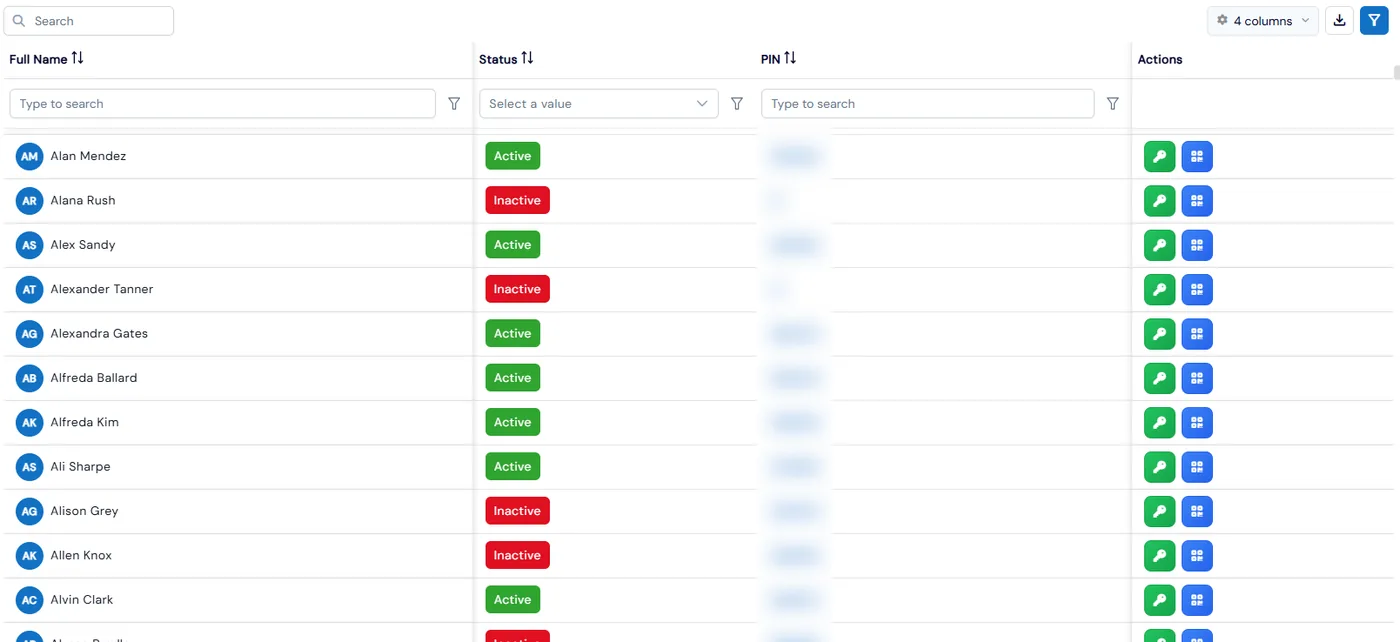Click the key icon in Alana Rush's row
The height and width of the screenshot is (642, 1400).
(x=1160, y=201)
